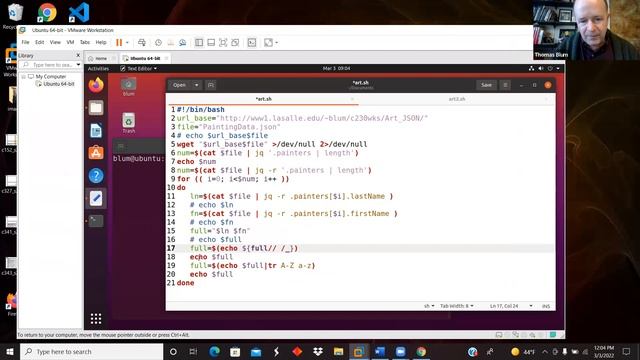Viewport: 640px width, 360px height.
Task: Click VMware manage snapshots icon
Action: pos(182,42)
